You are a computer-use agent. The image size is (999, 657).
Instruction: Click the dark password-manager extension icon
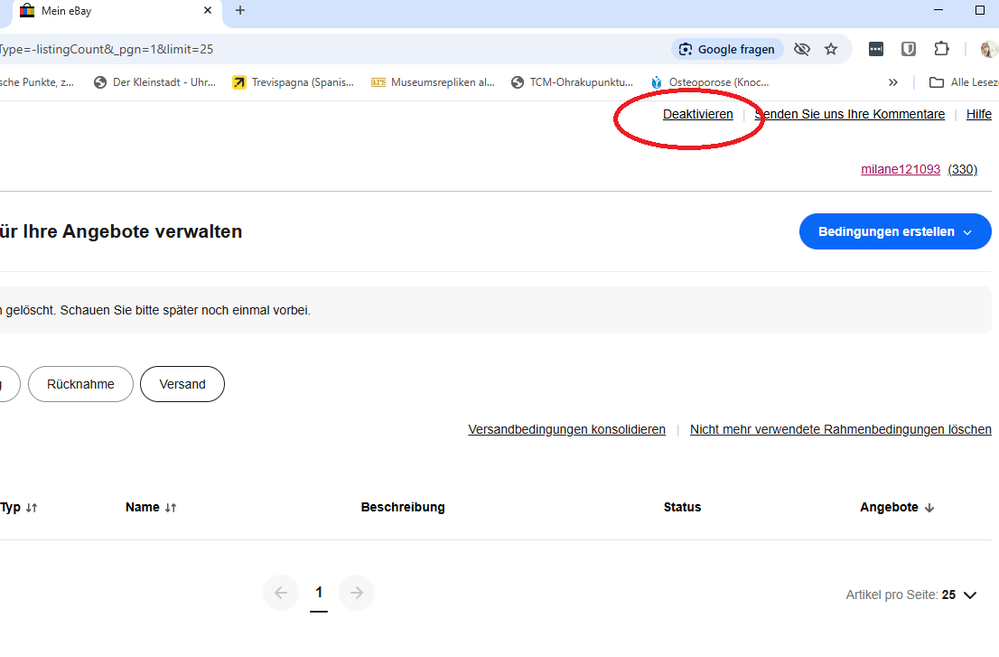click(876, 49)
